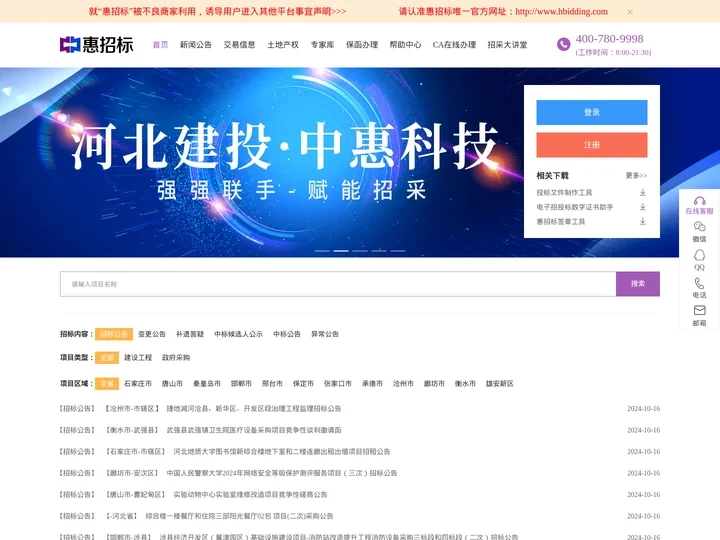Filter region by 承德市

pyautogui.click(x=372, y=383)
